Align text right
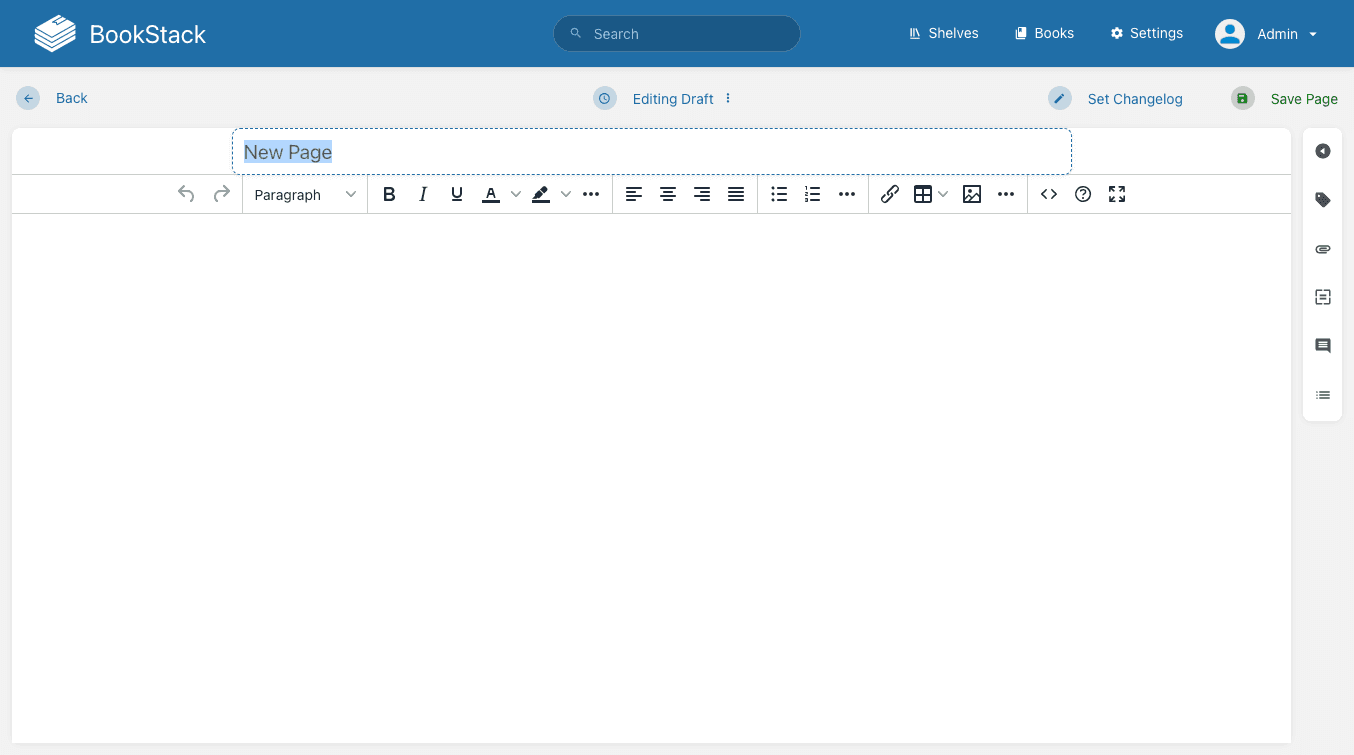The image size is (1354, 755). 702,194
